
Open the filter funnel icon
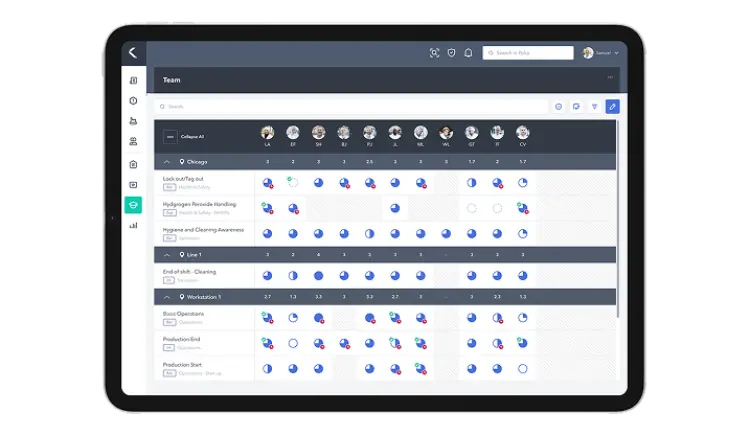point(595,107)
